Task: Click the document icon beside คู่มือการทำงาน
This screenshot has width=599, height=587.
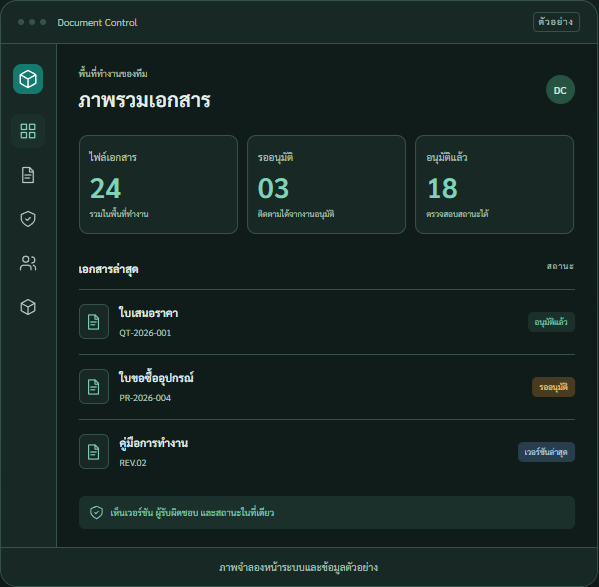Action: (94, 451)
